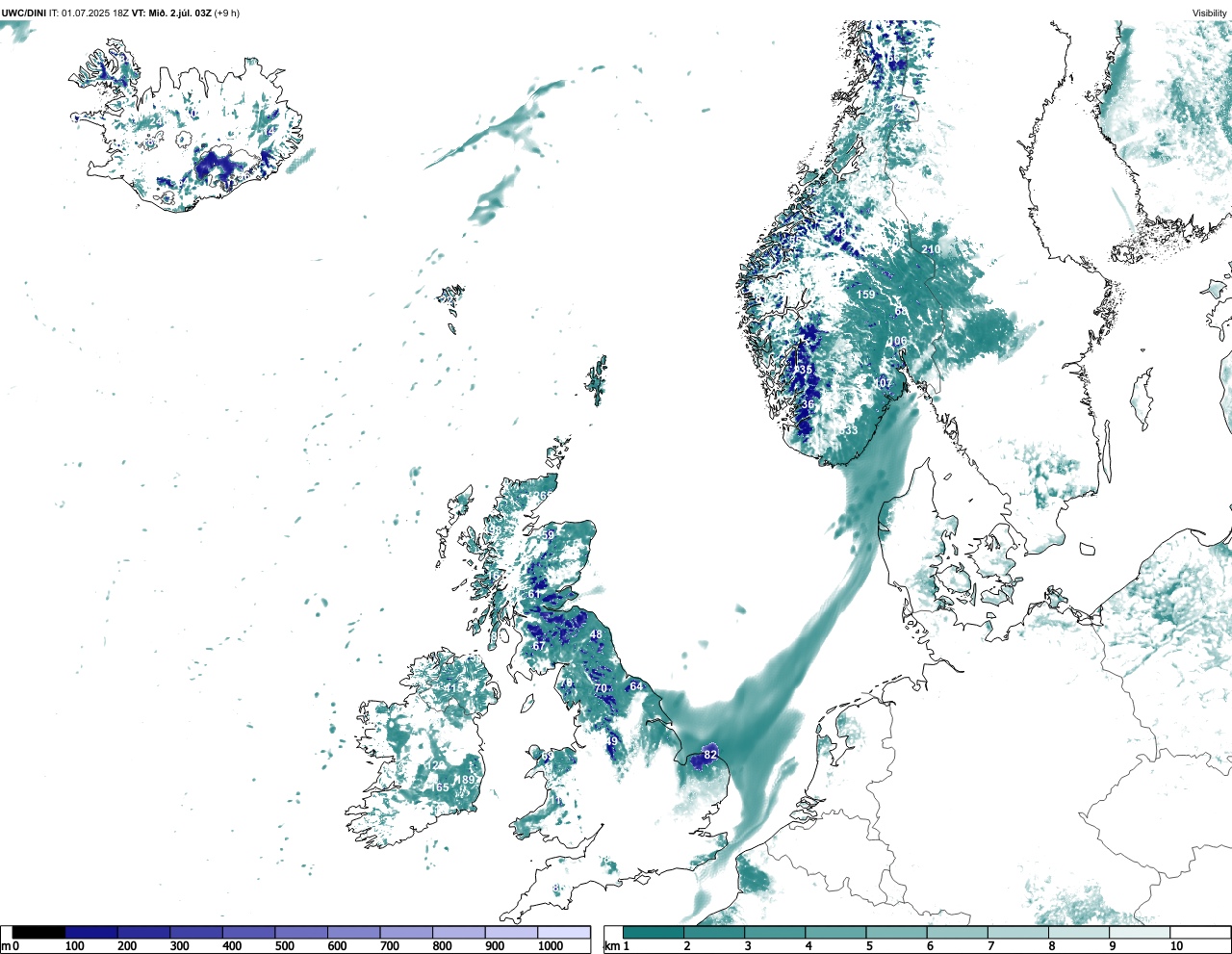1232x954 pixels.
Task: Click the 900–1000 m legend swatch
Action: point(511,932)
